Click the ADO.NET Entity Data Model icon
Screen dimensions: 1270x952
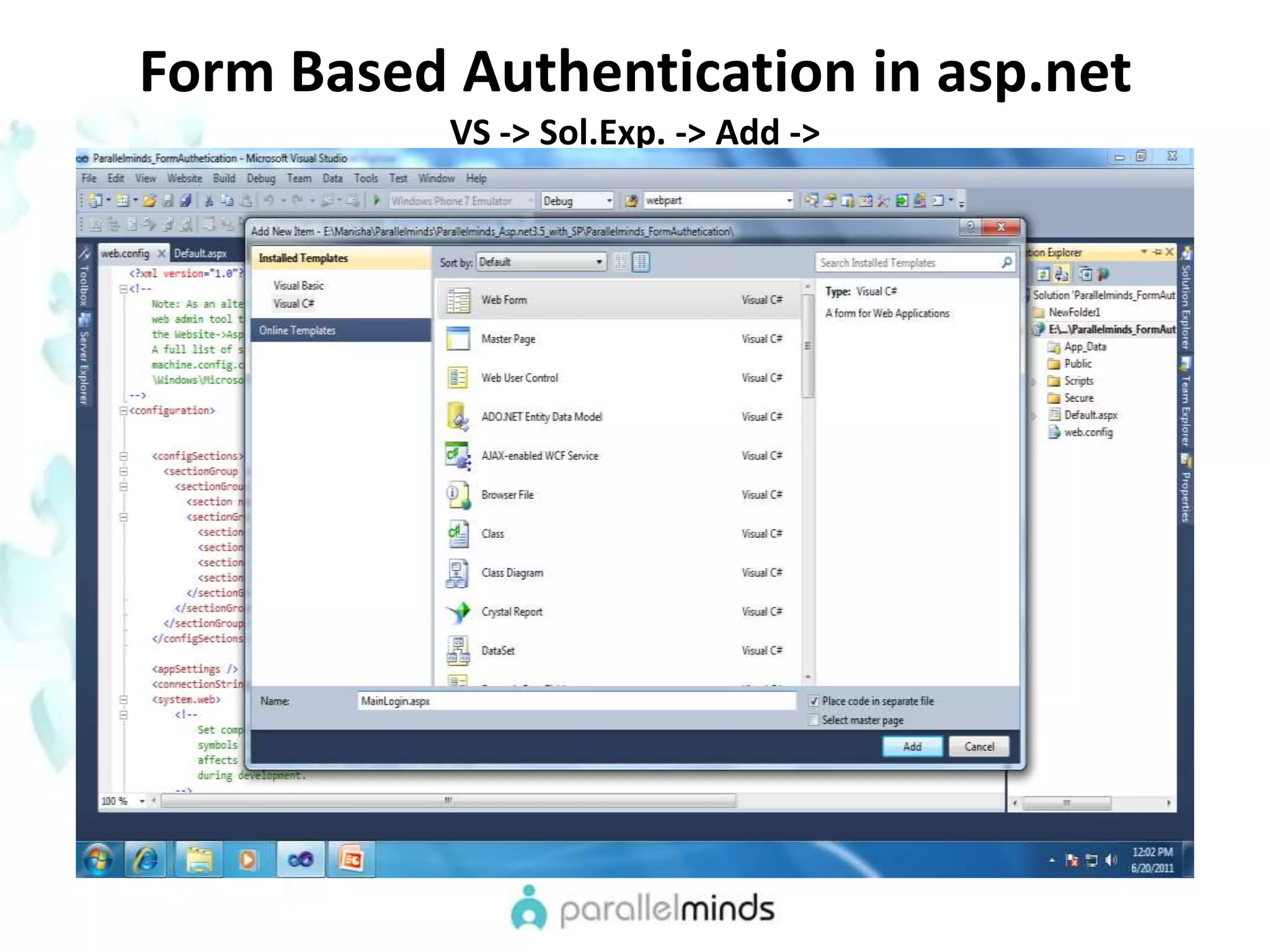point(458,417)
